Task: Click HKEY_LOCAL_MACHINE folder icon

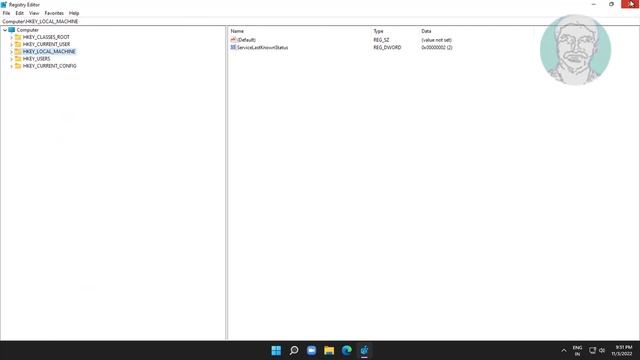Action: click(18, 51)
